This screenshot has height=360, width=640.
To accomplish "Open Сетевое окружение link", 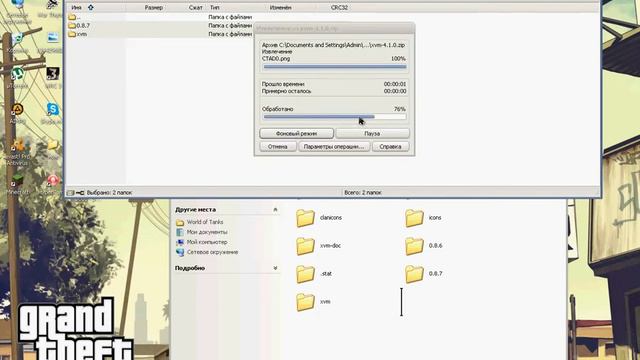I will [x=212, y=252].
